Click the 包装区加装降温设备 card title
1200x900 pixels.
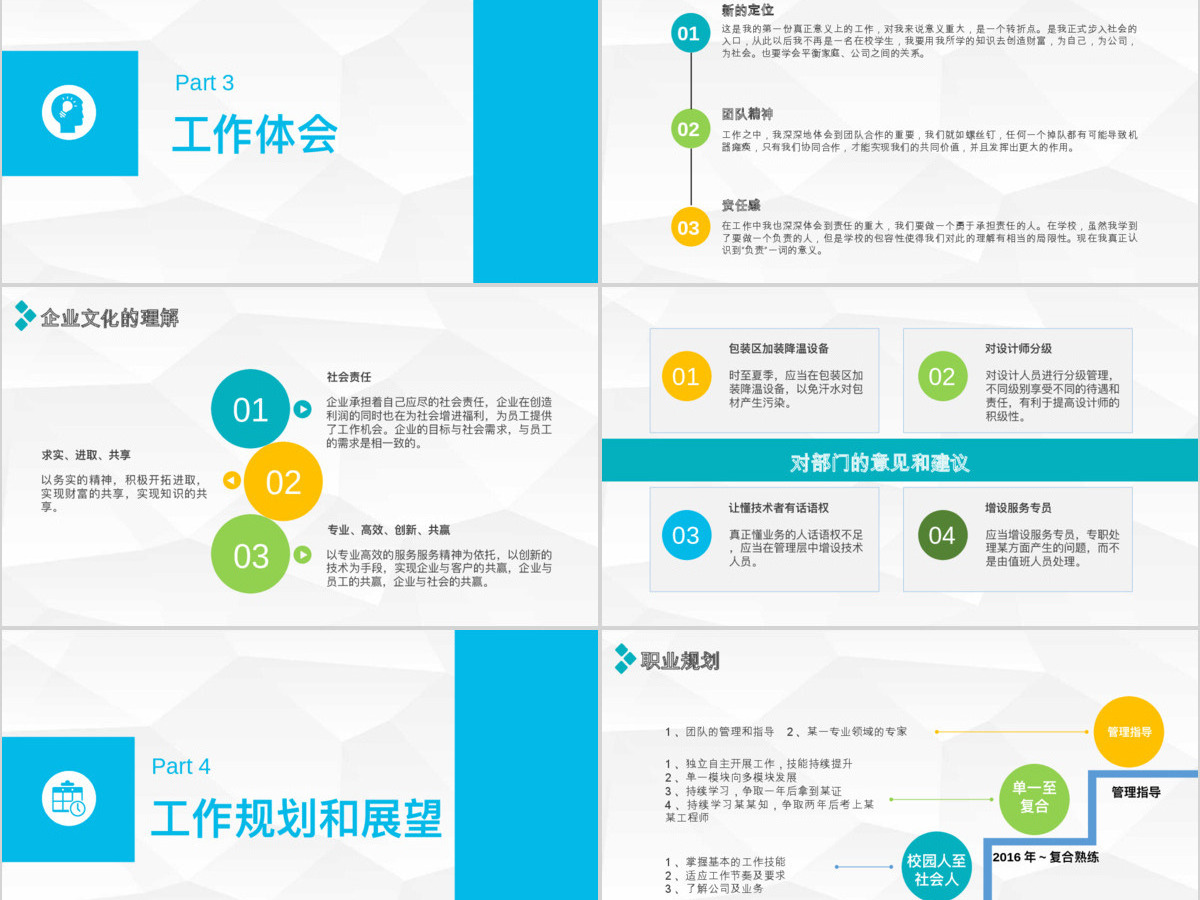click(x=779, y=349)
